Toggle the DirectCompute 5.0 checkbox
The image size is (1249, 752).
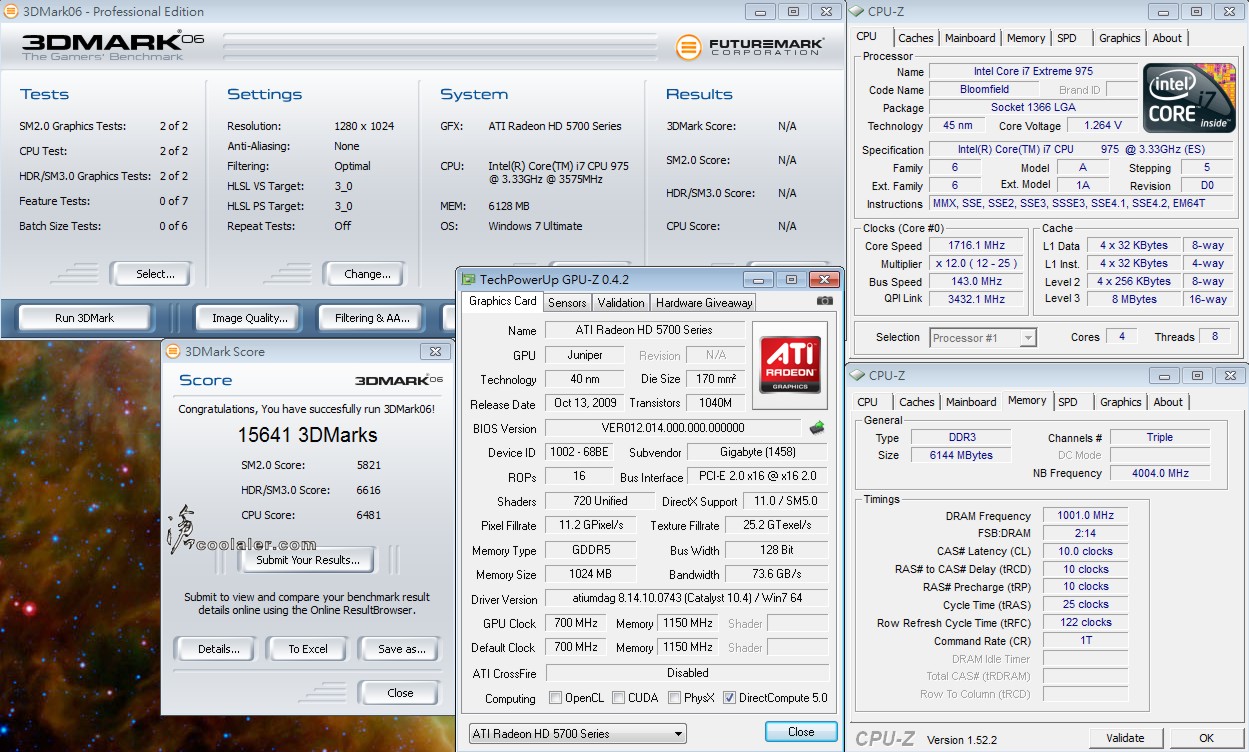pyautogui.click(x=729, y=698)
